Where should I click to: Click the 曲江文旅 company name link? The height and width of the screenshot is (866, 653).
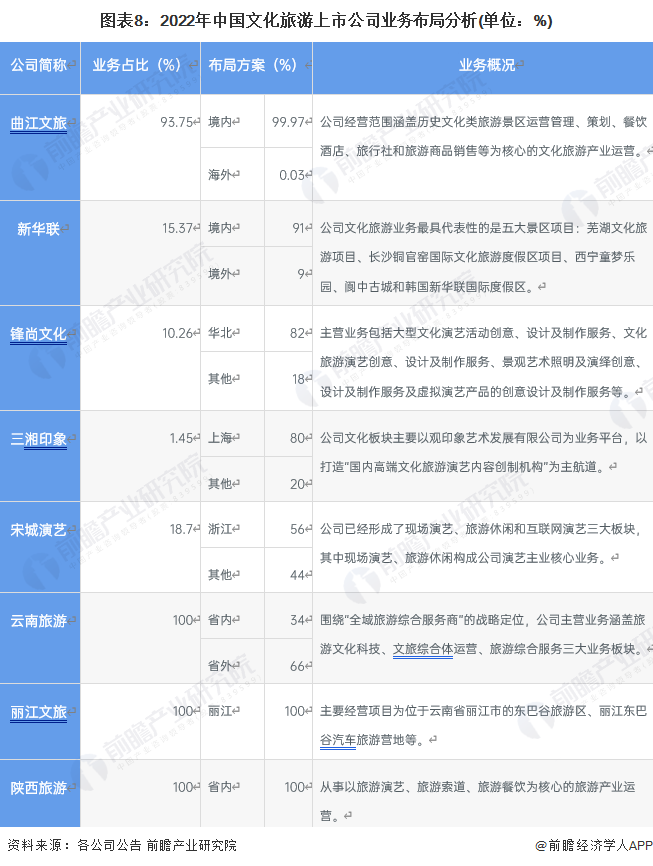pyautogui.click(x=39, y=123)
